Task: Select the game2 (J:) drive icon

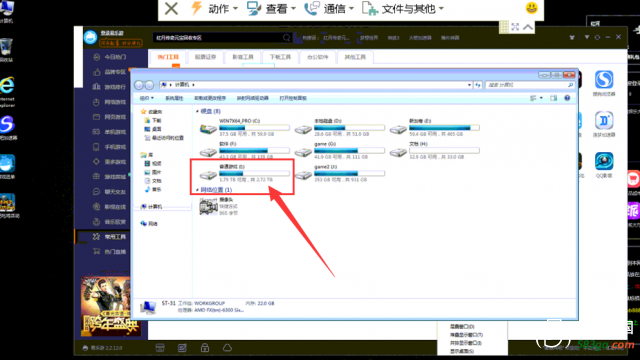Action: [303, 175]
